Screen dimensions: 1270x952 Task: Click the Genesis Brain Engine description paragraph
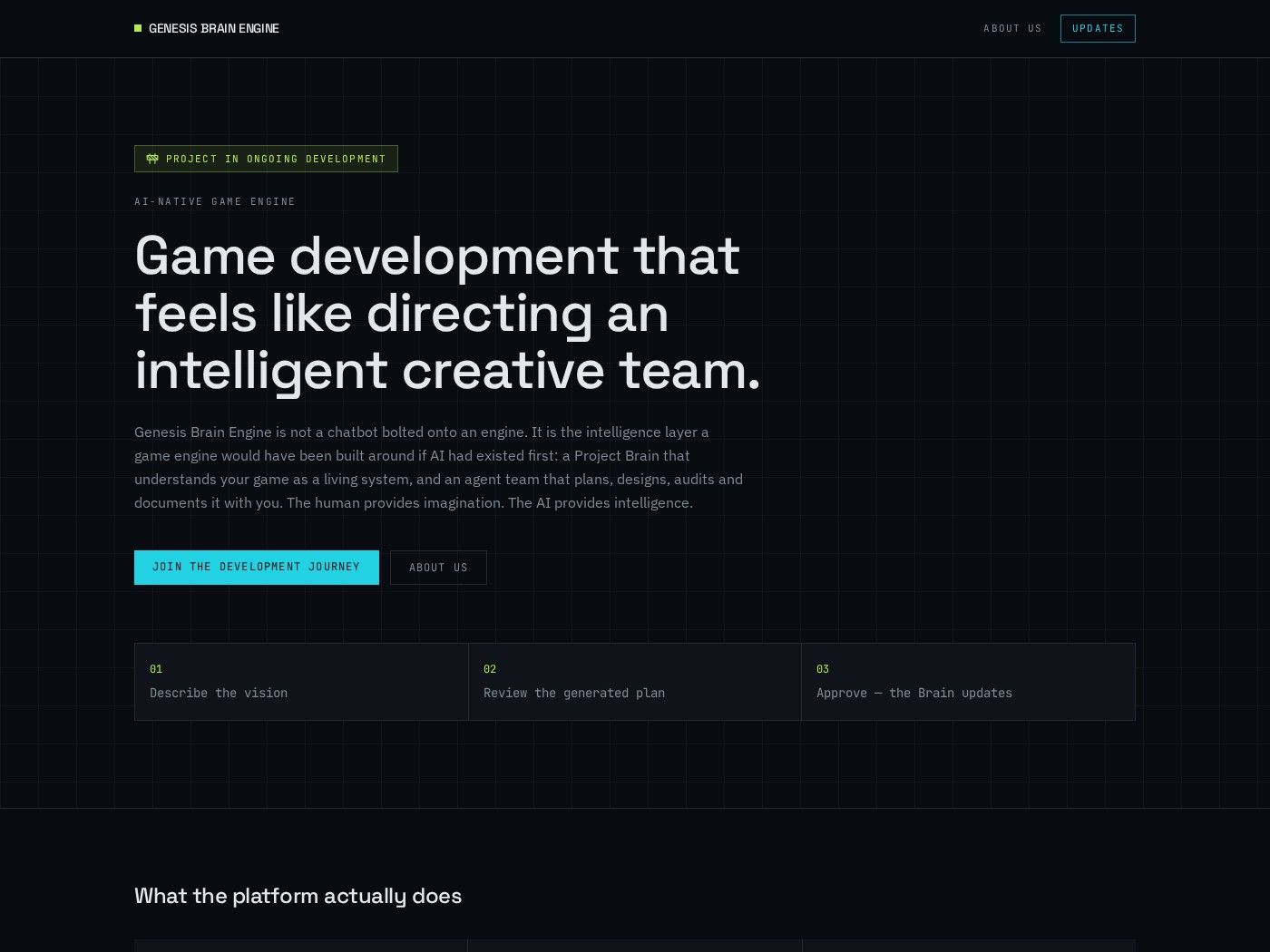[439, 467]
